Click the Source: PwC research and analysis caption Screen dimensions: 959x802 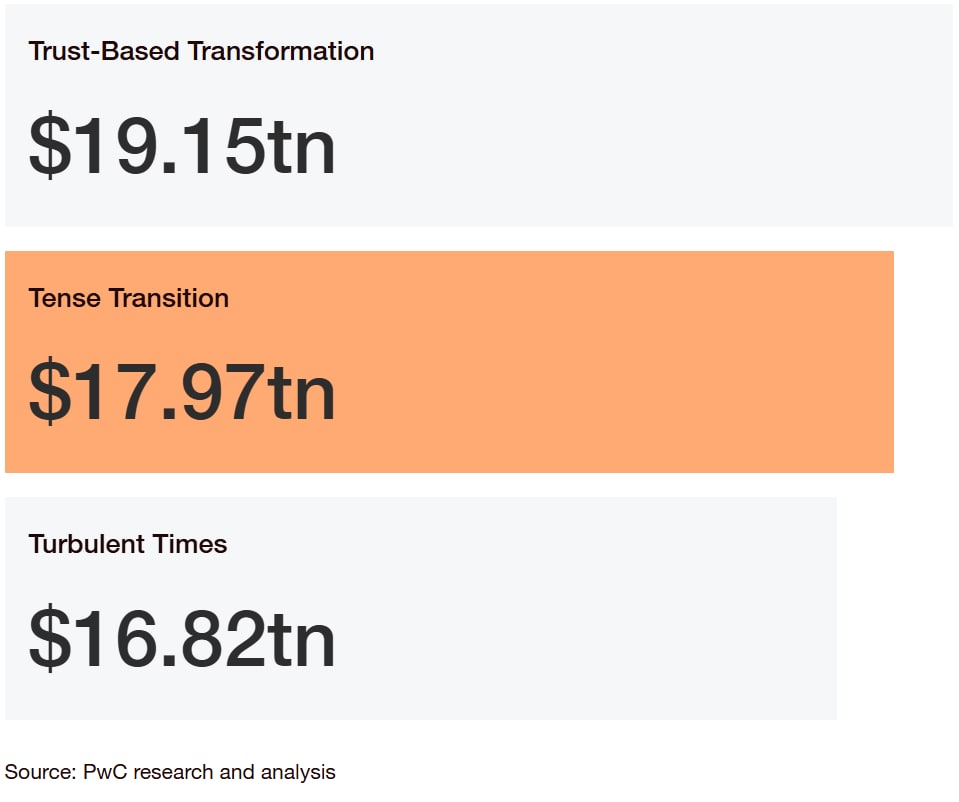coord(170,773)
